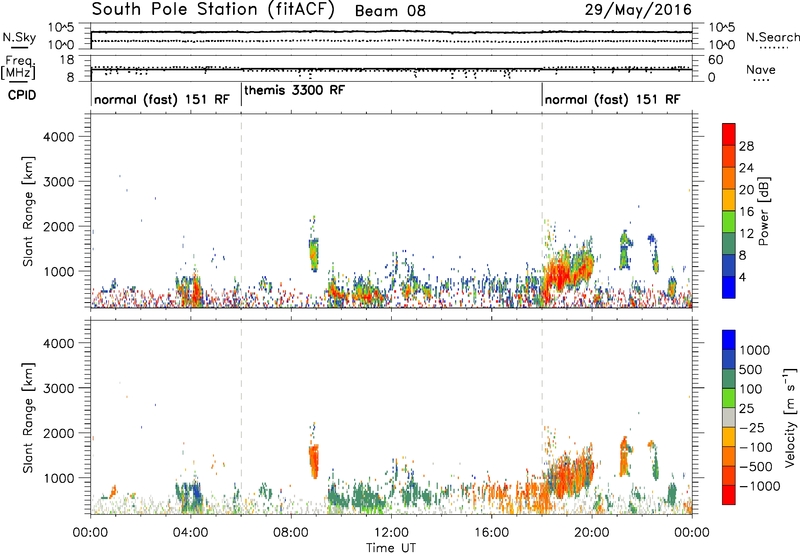Click the 4000 tick on the power panel
Viewport: 800px width, 554px height.
tap(58, 137)
